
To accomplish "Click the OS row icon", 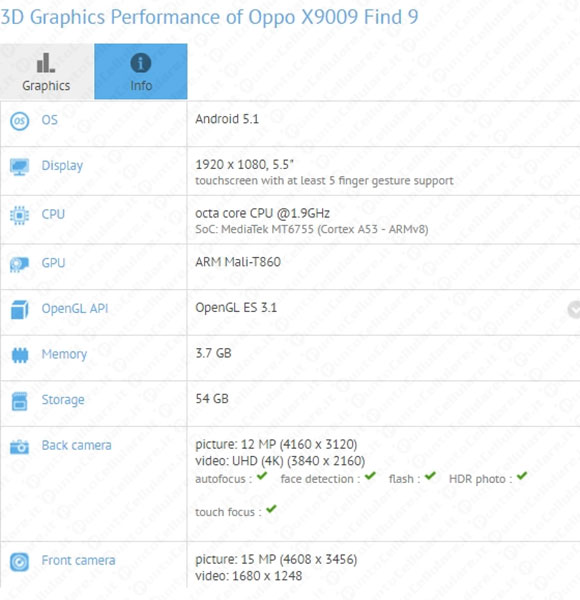I will click(x=20, y=121).
